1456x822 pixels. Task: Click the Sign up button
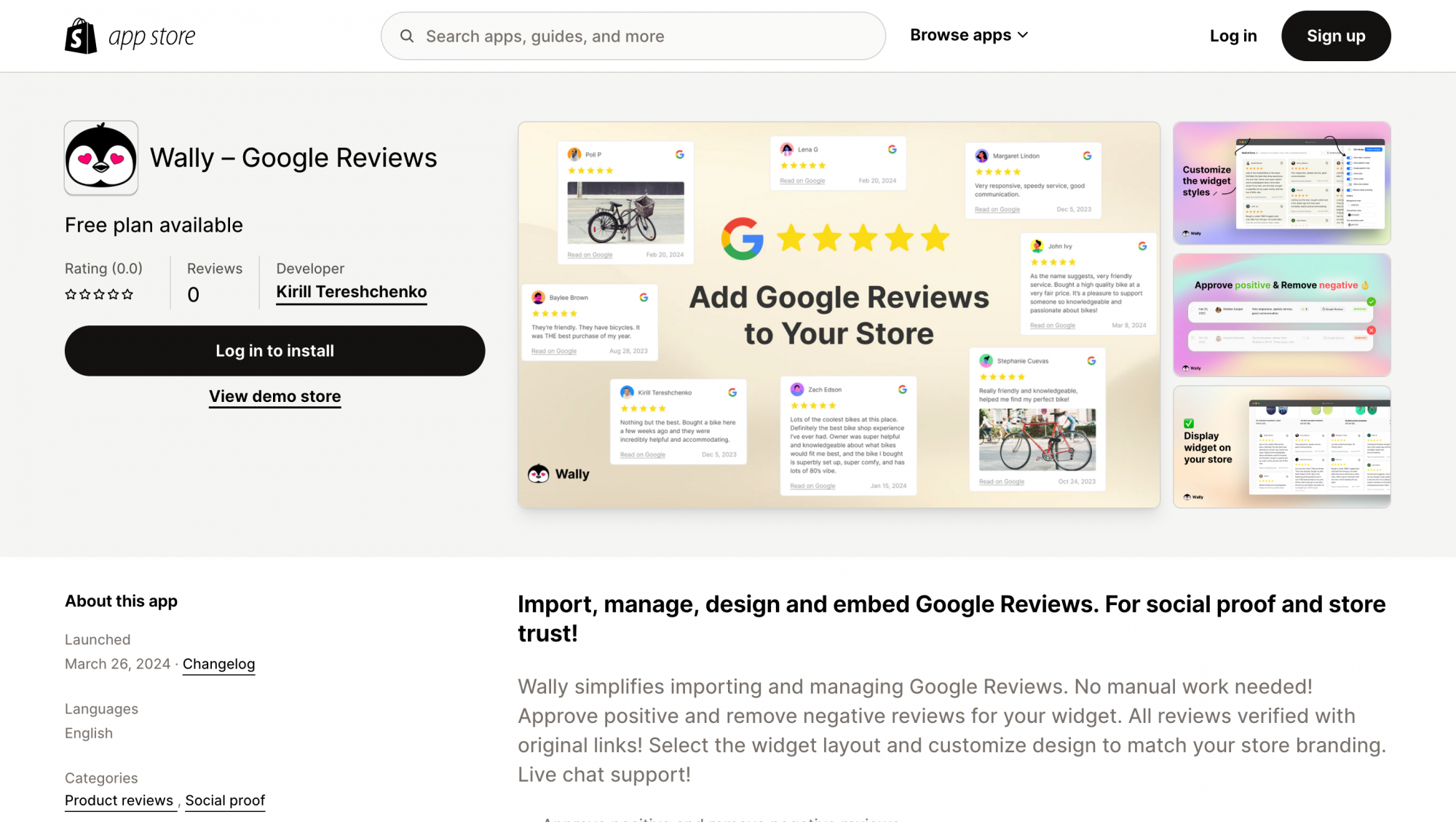pyautogui.click(x=1336, y=36)
